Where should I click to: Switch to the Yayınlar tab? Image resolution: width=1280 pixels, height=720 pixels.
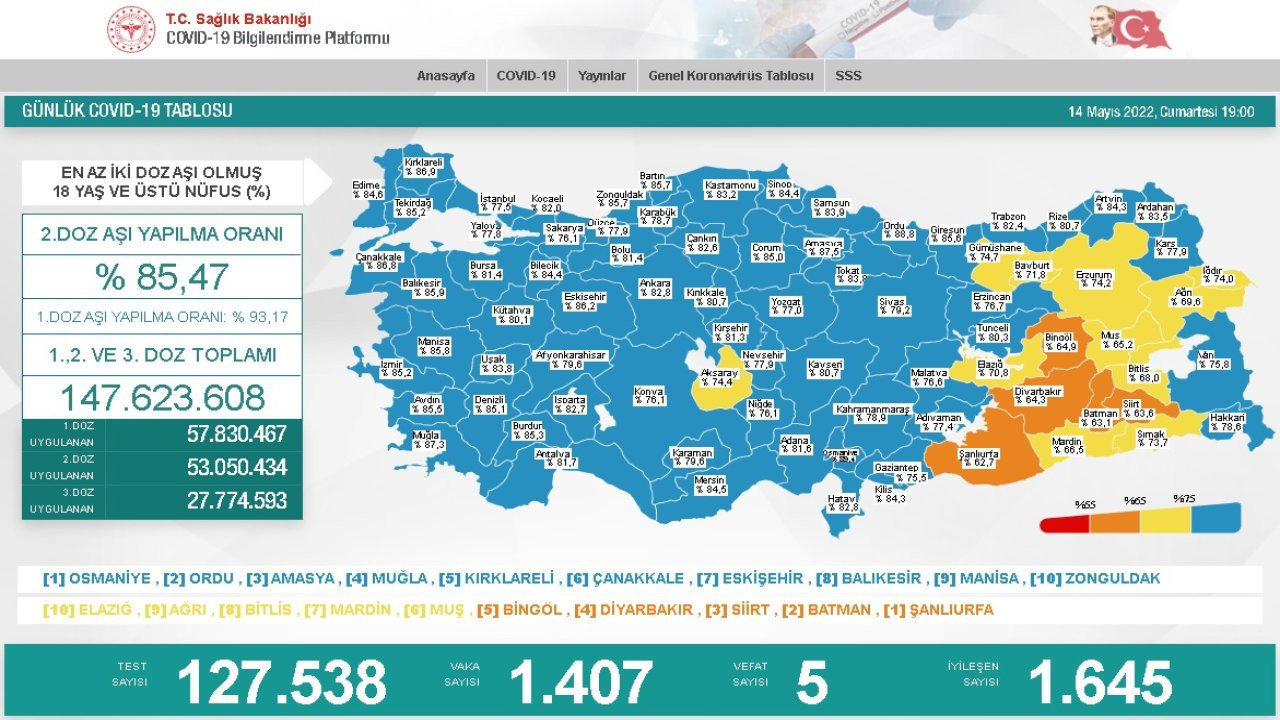(x=603, y=74)
